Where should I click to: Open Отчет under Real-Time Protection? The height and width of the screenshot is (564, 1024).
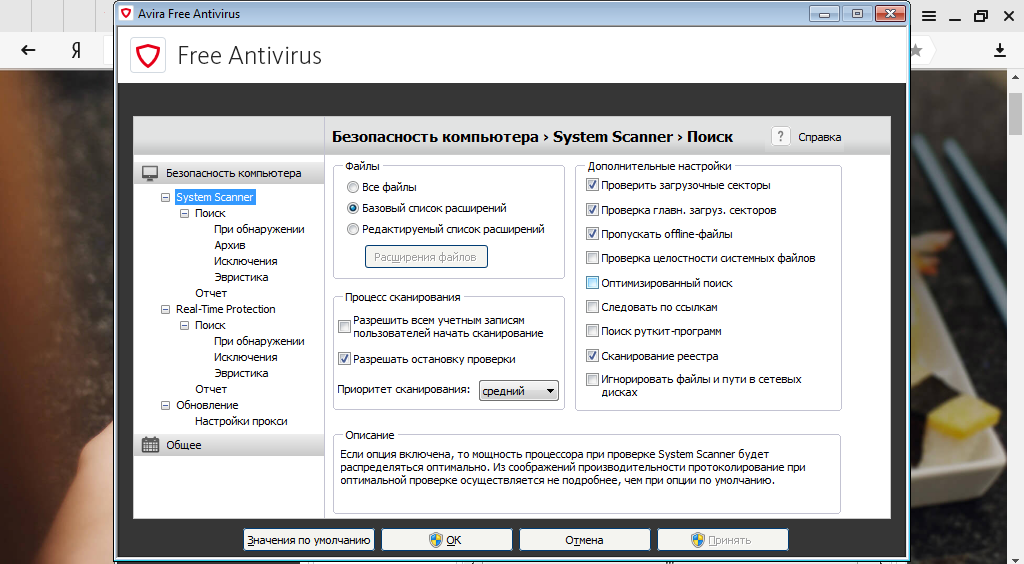click(x=211, y=389)
